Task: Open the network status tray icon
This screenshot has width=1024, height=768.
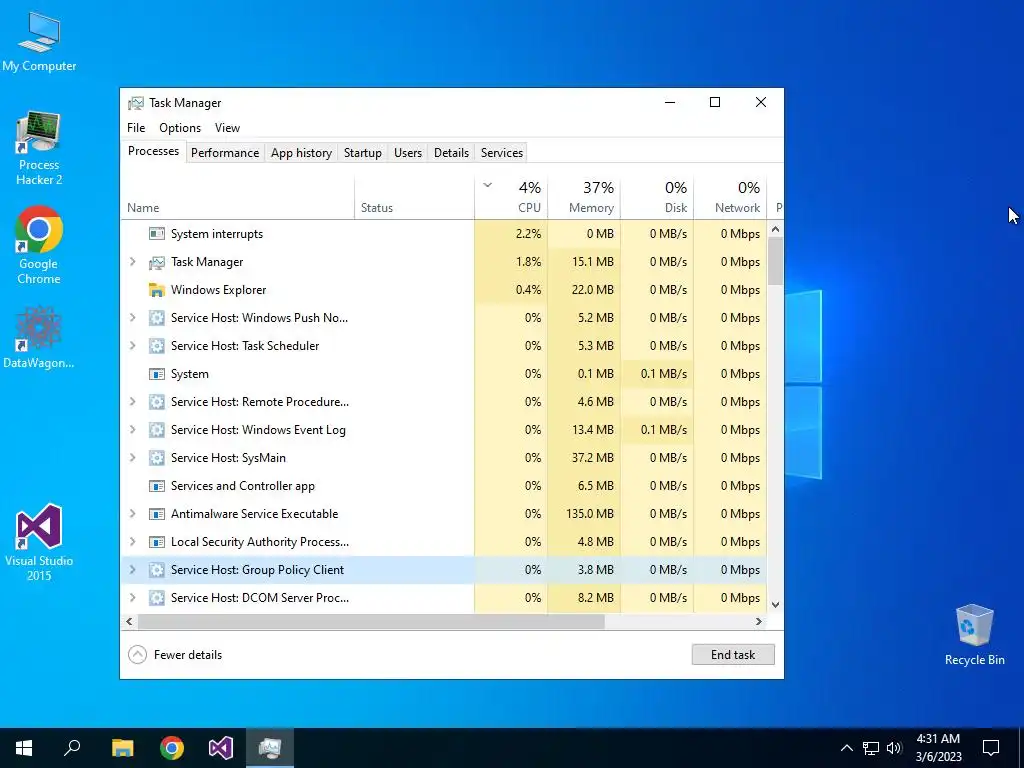Action: 871,748
